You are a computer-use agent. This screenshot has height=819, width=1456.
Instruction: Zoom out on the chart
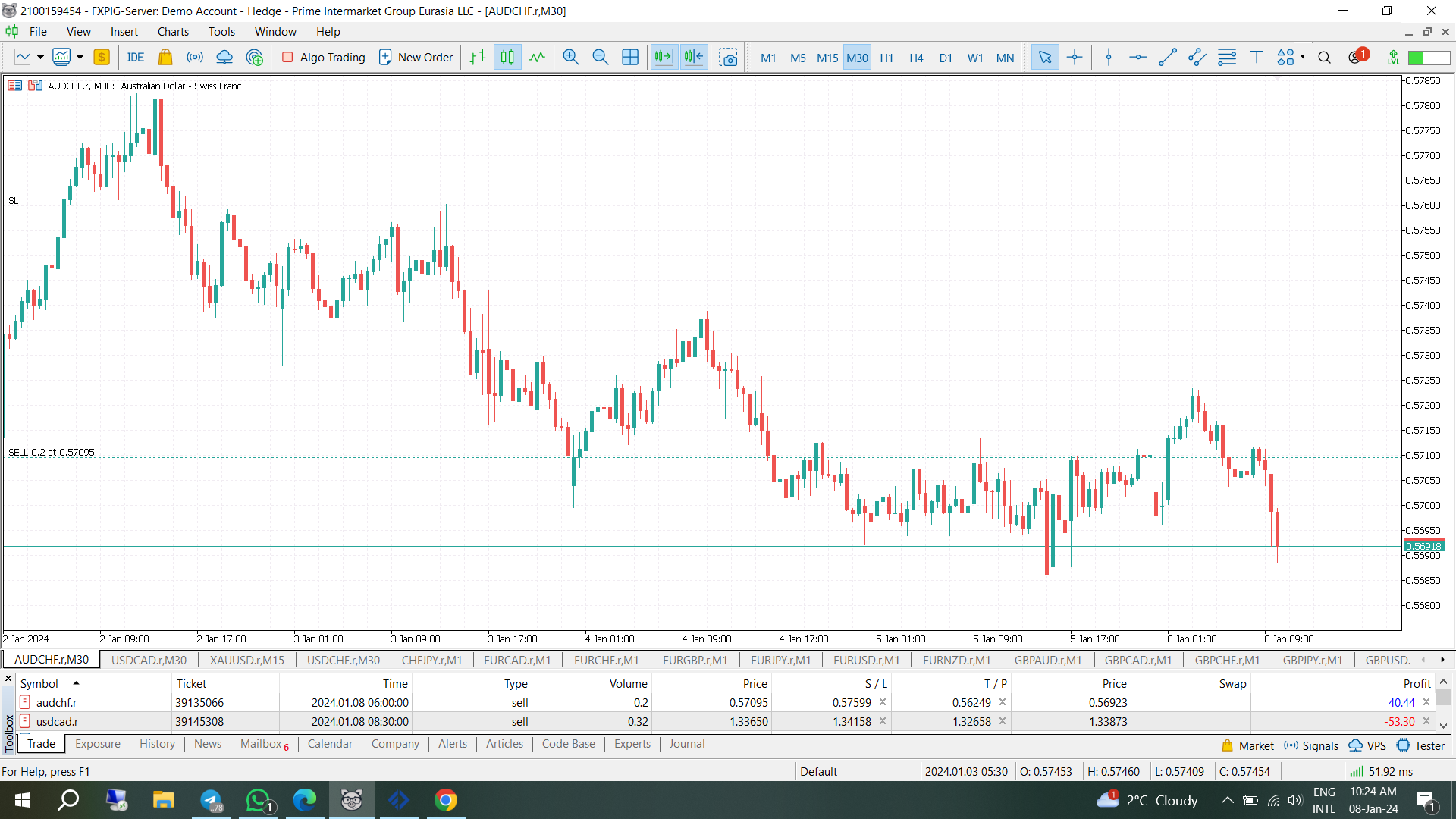click(x=601, y=57)
